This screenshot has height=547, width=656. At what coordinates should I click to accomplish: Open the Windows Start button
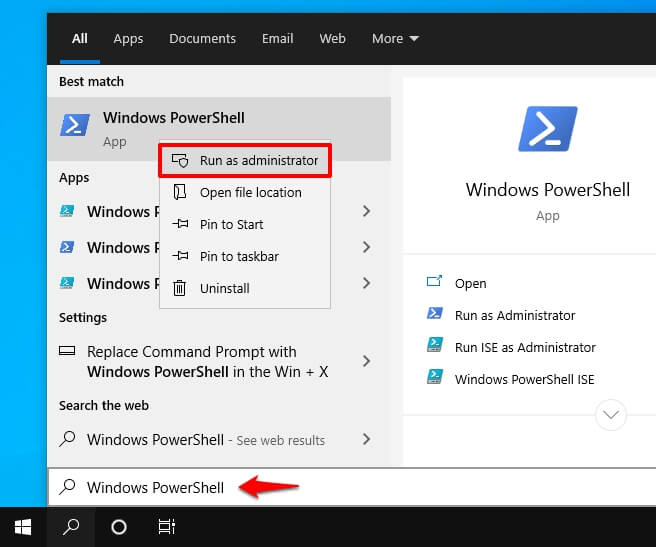pyautogui.click(x=23, y=527)
